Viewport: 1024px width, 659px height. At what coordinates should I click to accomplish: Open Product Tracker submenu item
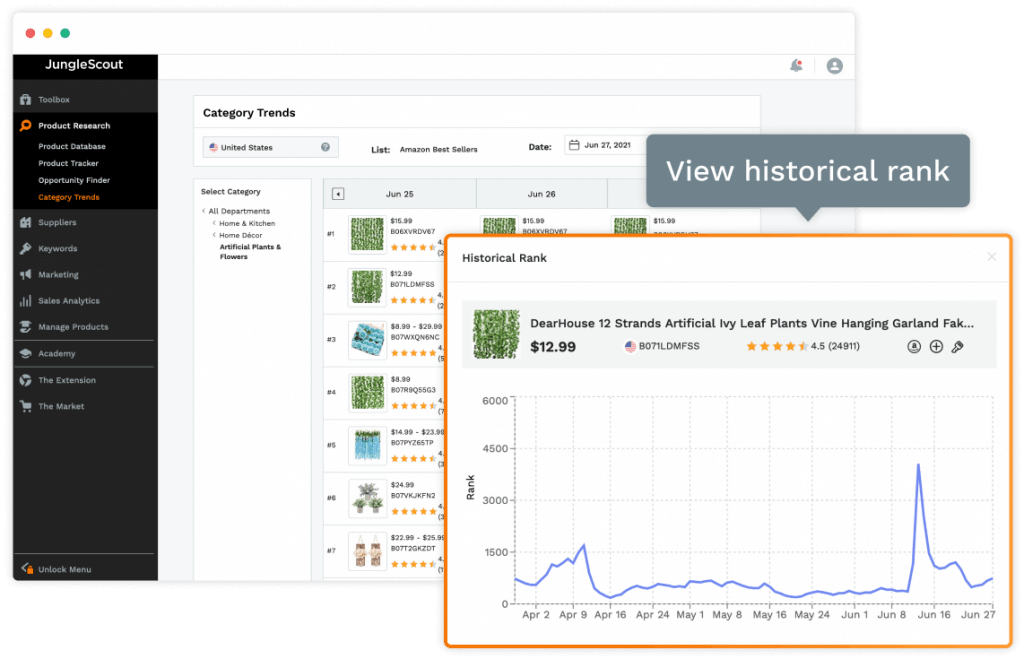point(68,163)
